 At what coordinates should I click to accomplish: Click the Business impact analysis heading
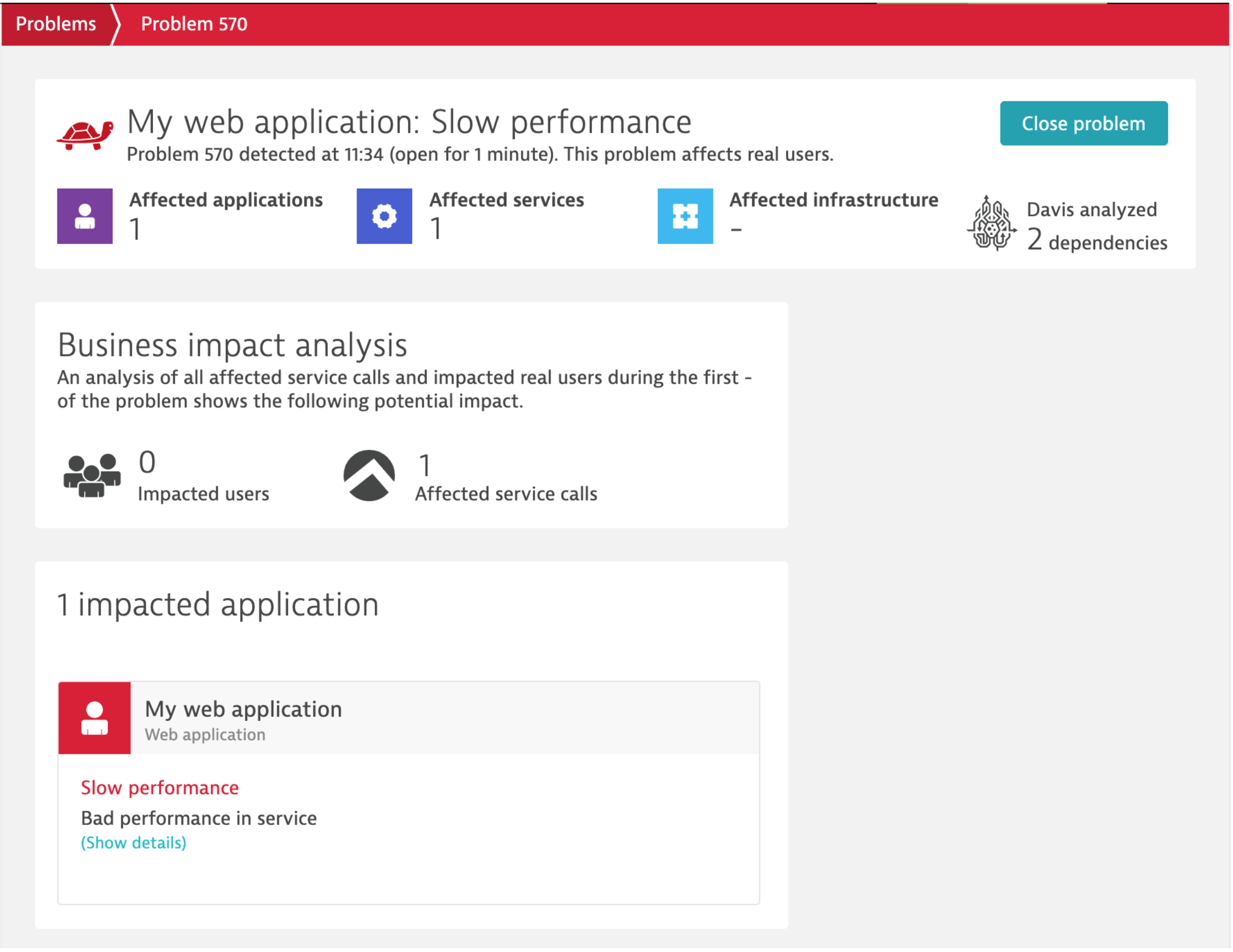pos(232,345)
